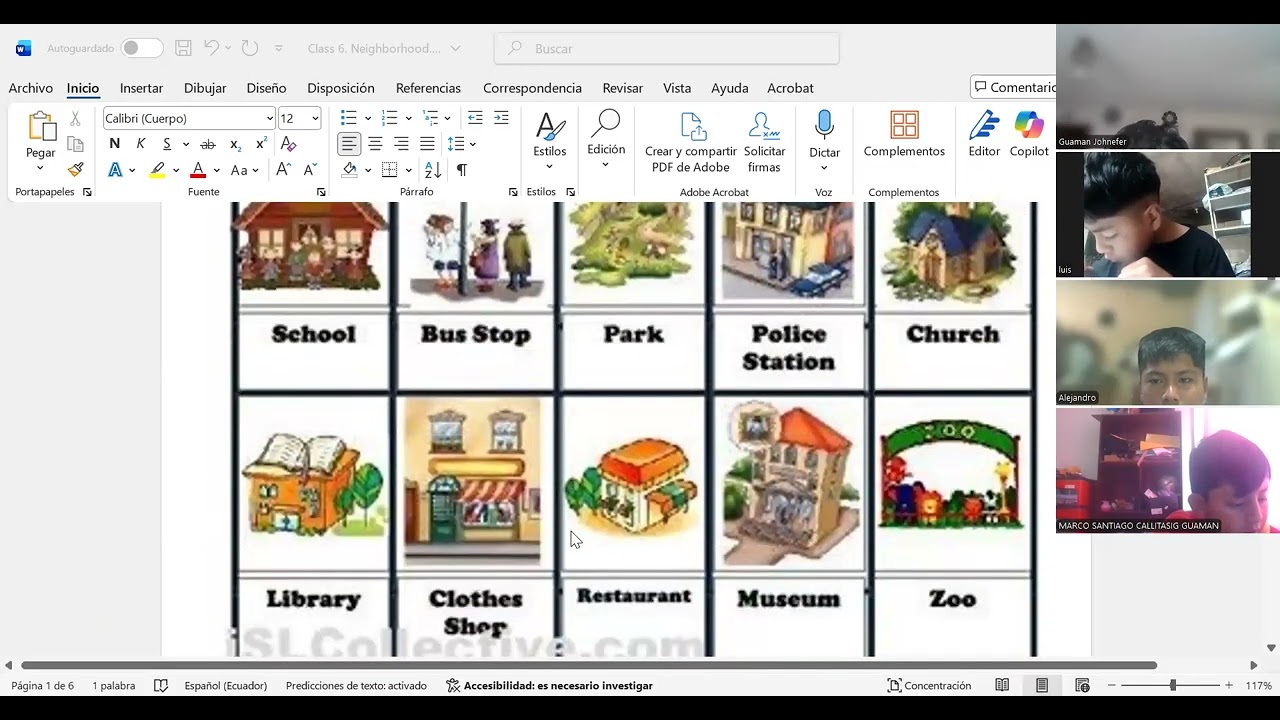
Task: Click the Paste (Pegar) clipboard icon
Action: [x=41, y=125]
